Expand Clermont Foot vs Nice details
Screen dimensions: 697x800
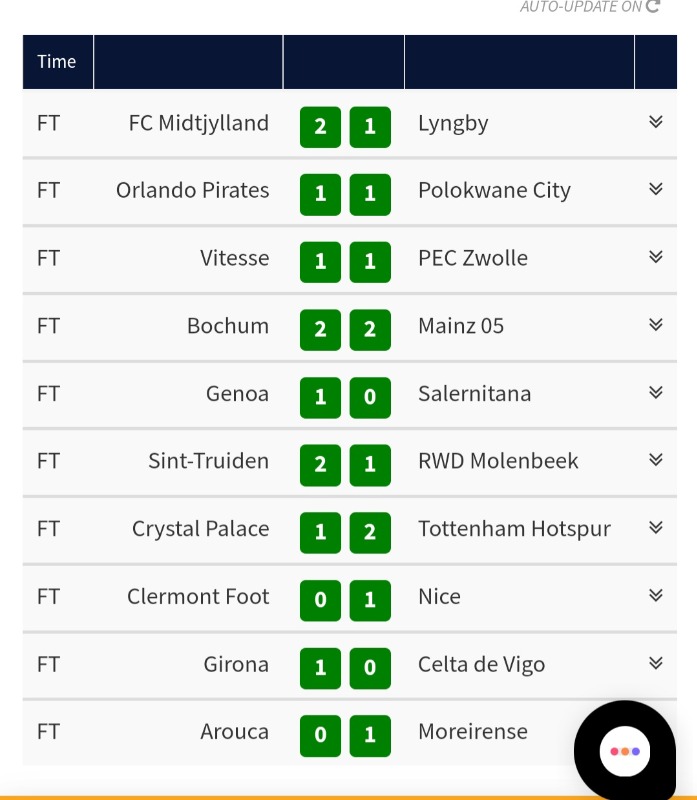coord(655,596)
